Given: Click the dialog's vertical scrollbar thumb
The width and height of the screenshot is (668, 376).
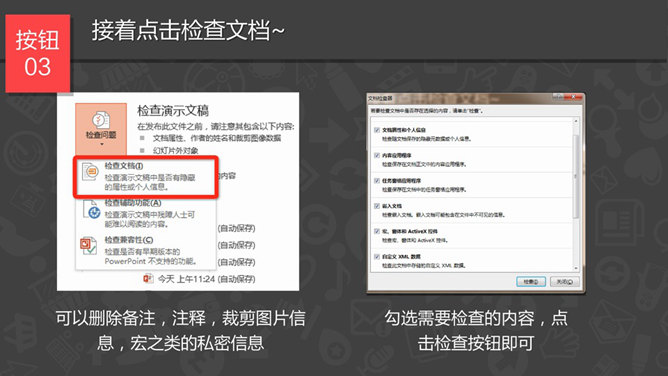Looking at the screenshot, I should pyautogui.click(x=576, y=176).
